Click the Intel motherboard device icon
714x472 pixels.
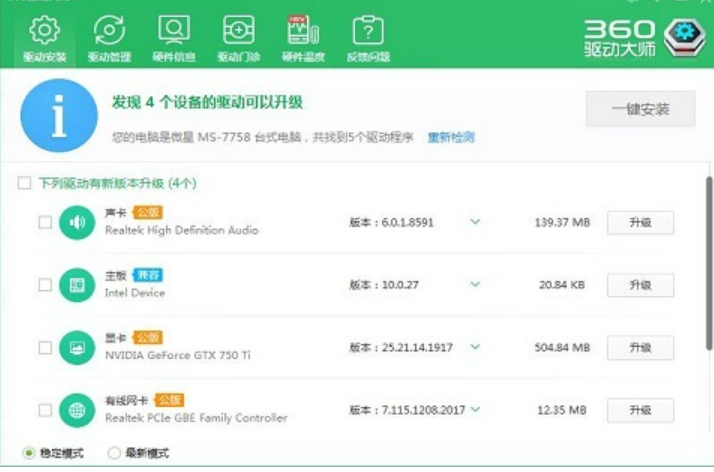coord(77,285)
